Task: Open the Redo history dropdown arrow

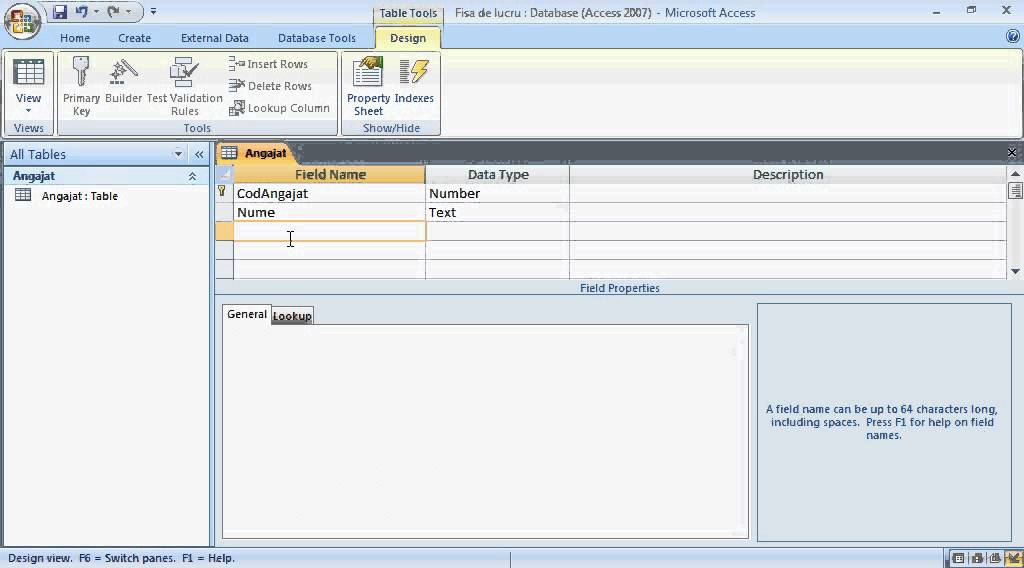Action: (129, 12)
